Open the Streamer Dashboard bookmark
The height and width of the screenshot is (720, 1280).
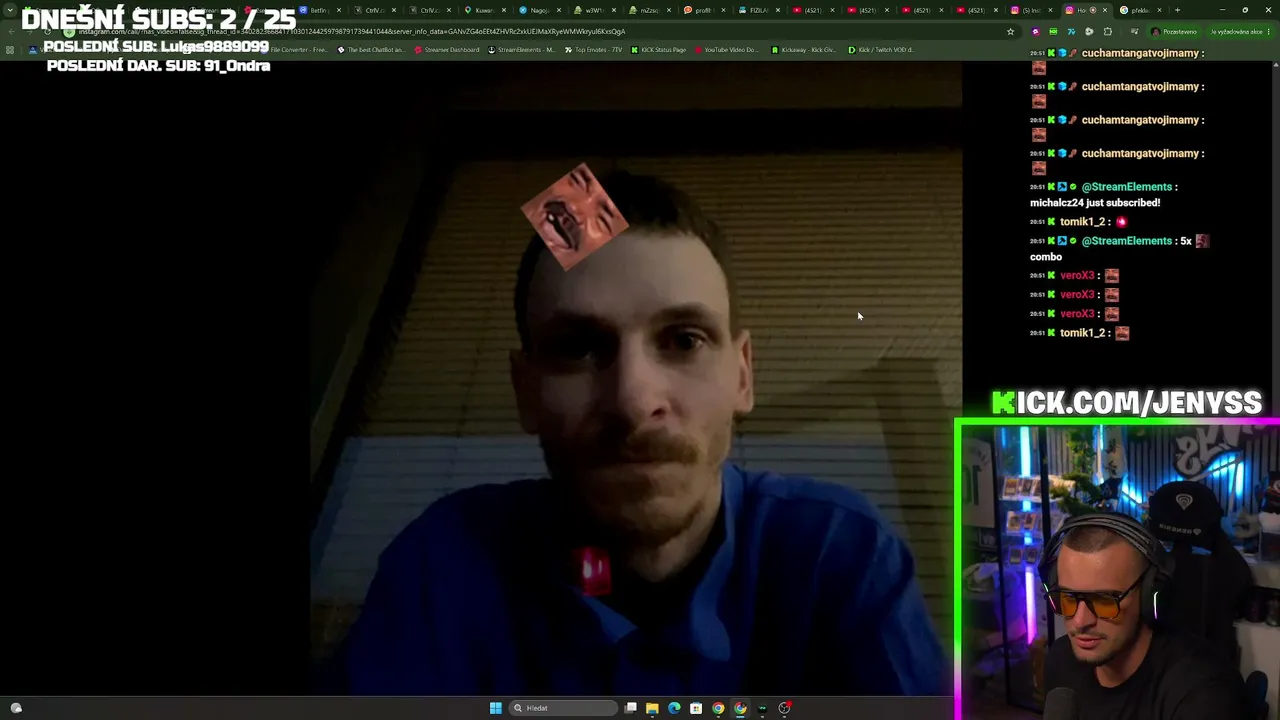pyautogui.click(x=446, y=50)
